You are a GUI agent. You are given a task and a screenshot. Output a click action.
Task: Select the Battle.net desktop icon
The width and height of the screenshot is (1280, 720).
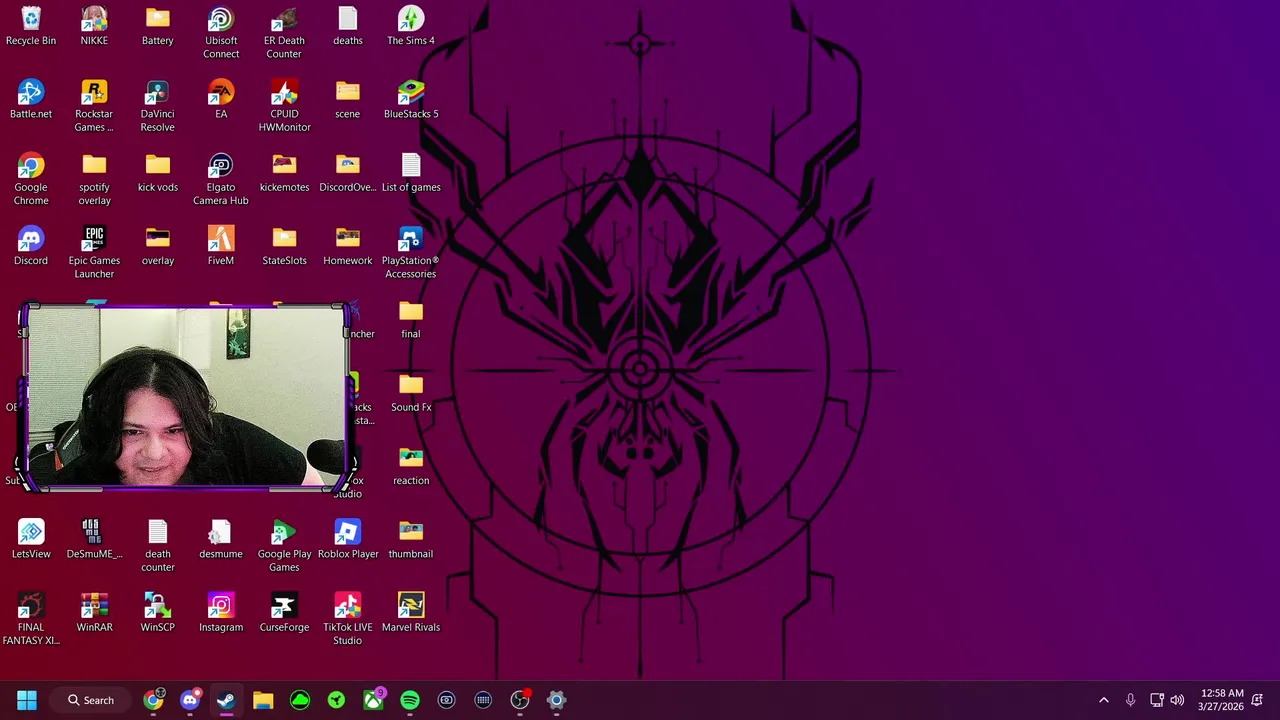tap(31, 100)
